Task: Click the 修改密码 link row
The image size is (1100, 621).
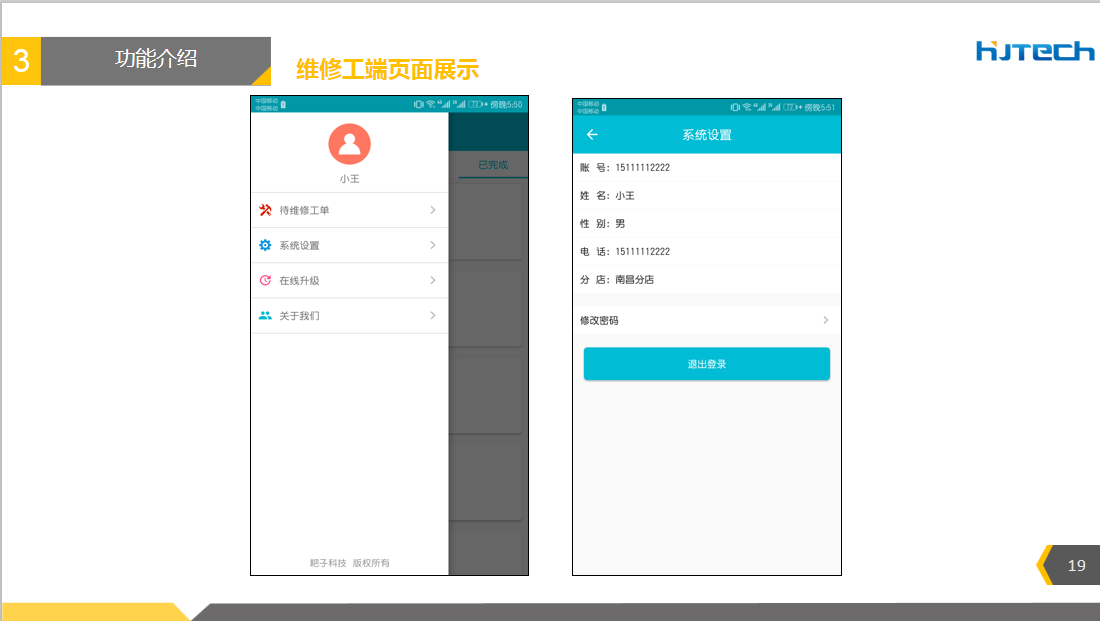Action: click(x=705, y=320)
